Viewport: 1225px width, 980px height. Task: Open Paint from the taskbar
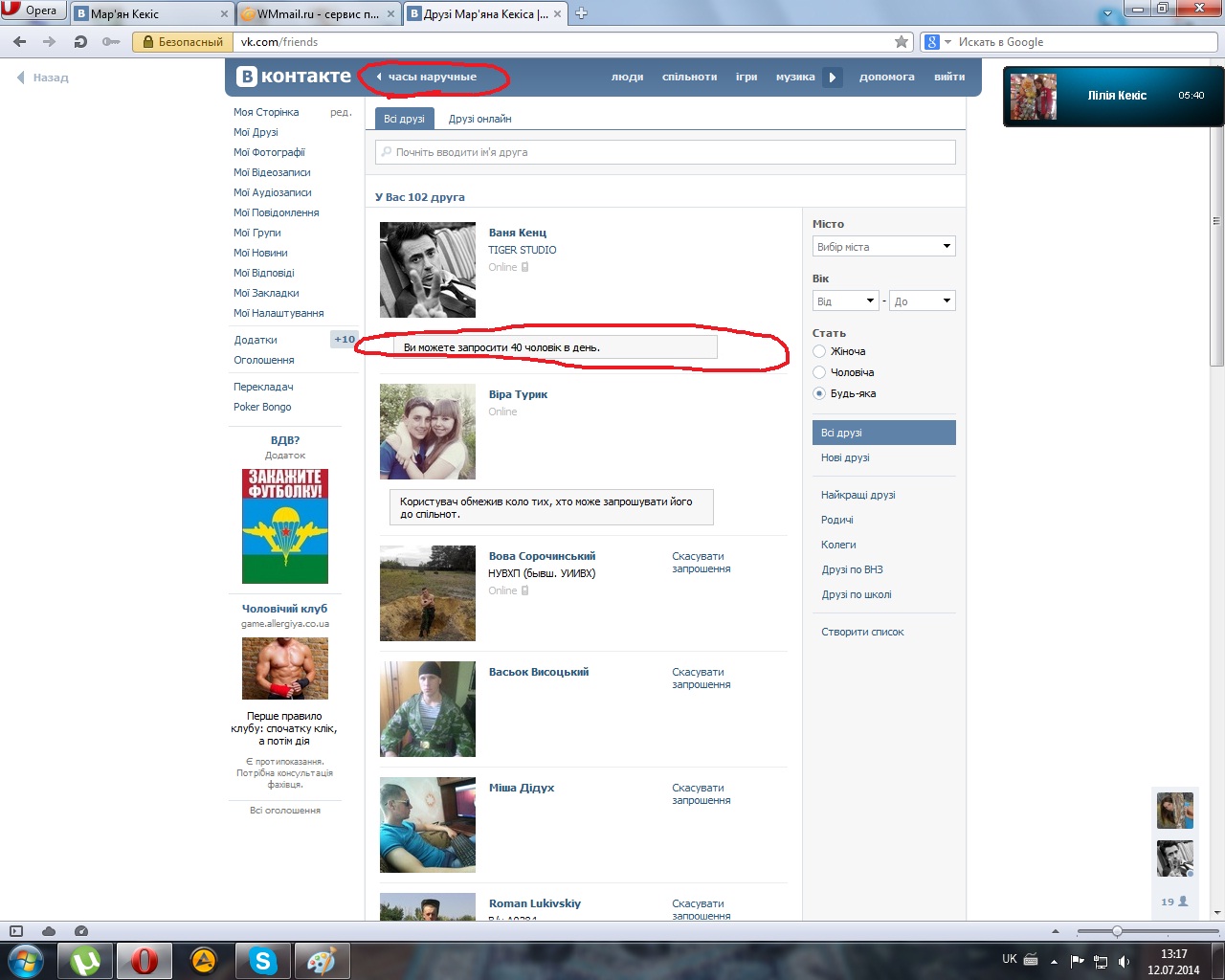point(322,960)
